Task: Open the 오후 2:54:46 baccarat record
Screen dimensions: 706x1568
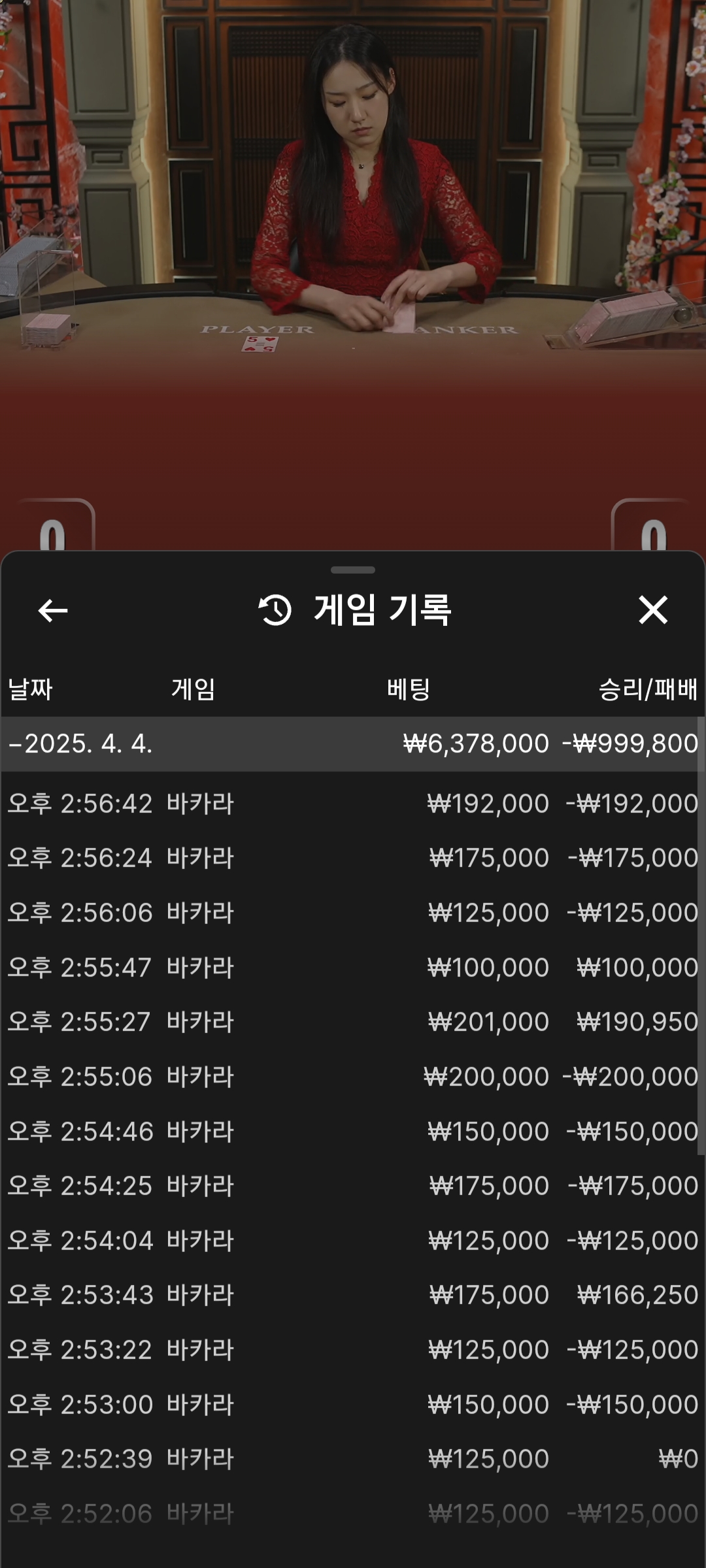Action: coord(353,1132)
